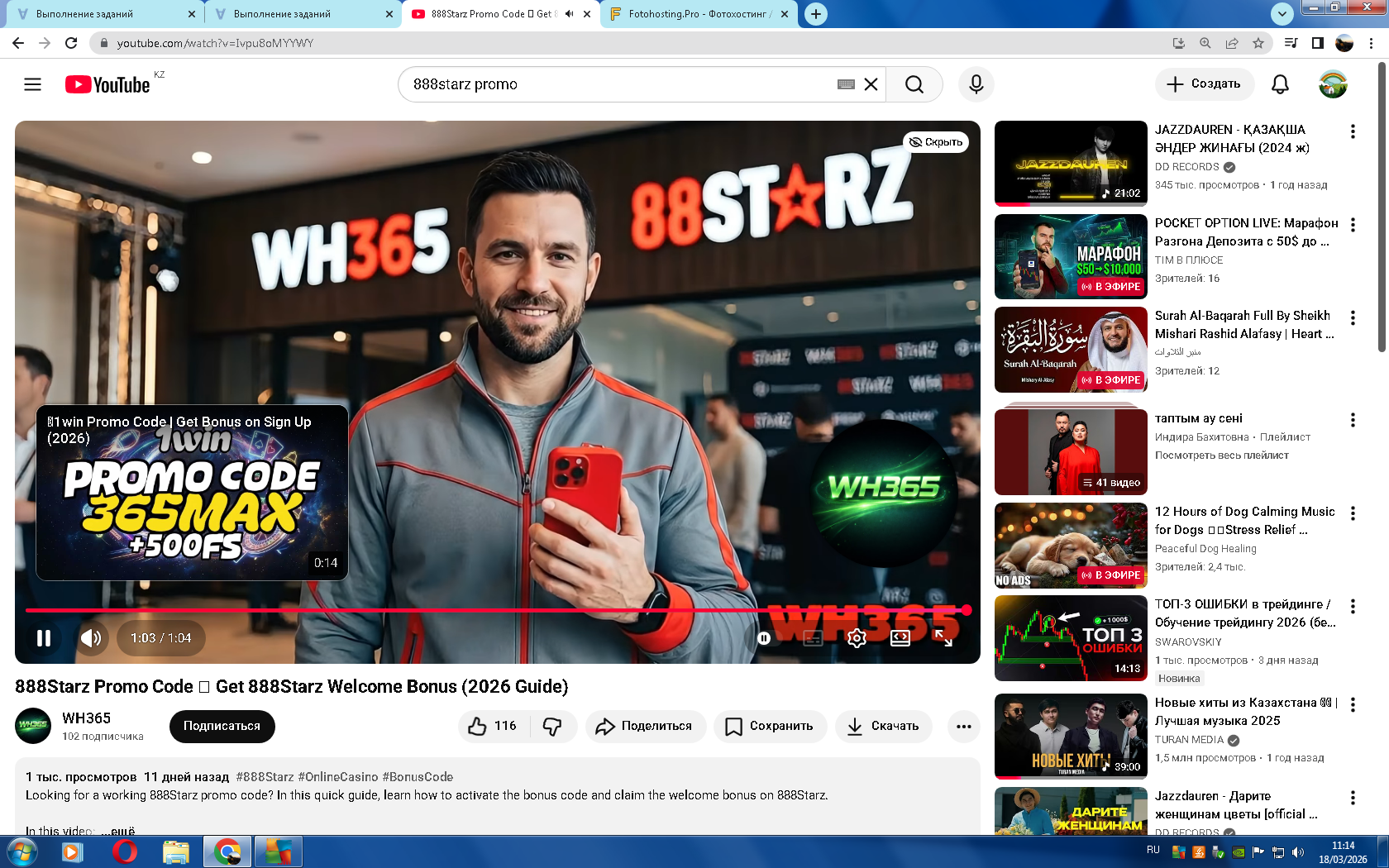This screenshot has height=868, width=1389.
Task: Open the YouTube guide hamburger menu
Action: click(32, 84)
